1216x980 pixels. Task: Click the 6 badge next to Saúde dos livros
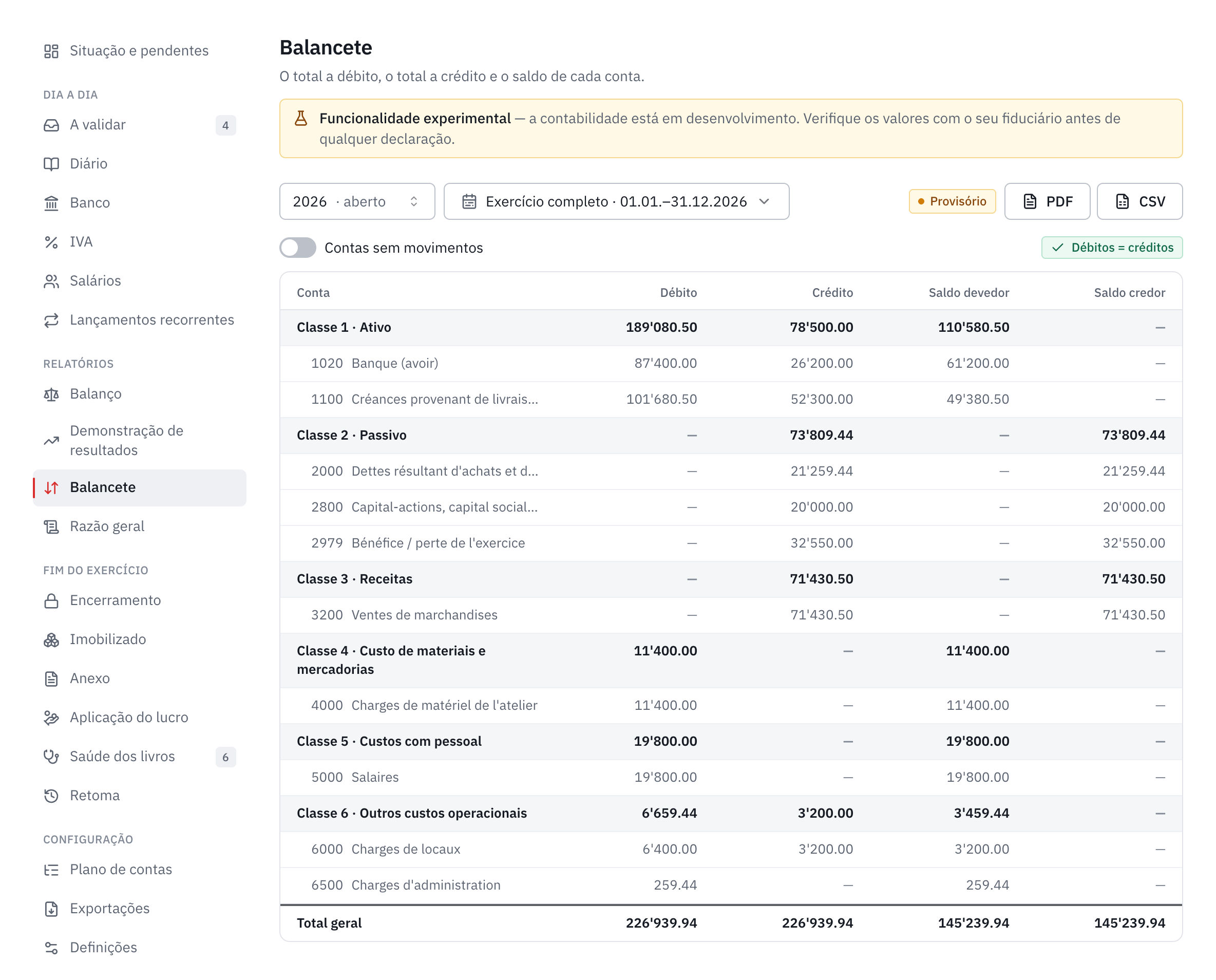pyautogui.click(x=226, y=757)
